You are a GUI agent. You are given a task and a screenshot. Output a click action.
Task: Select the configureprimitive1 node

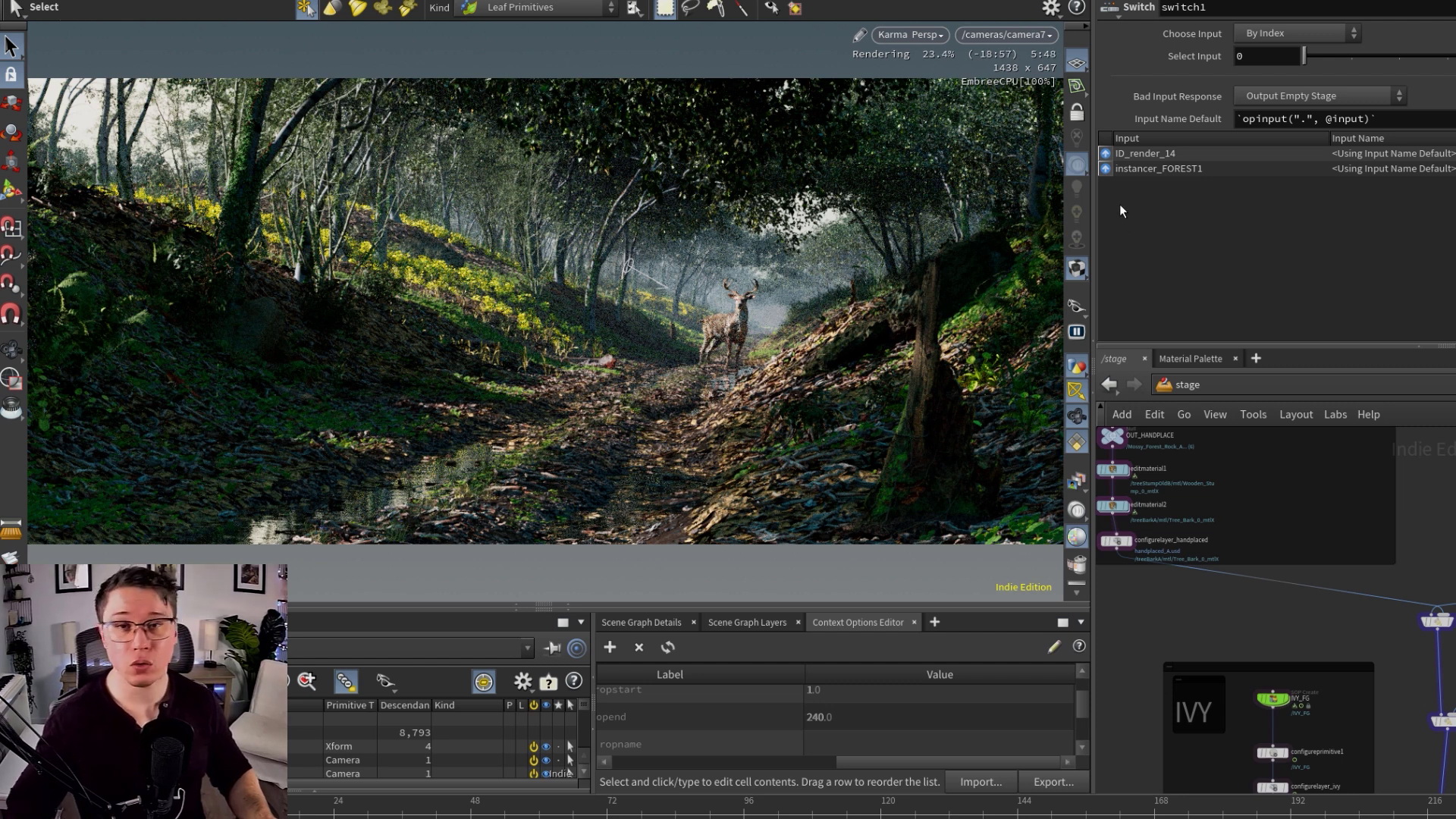(x=1272, y=753)
